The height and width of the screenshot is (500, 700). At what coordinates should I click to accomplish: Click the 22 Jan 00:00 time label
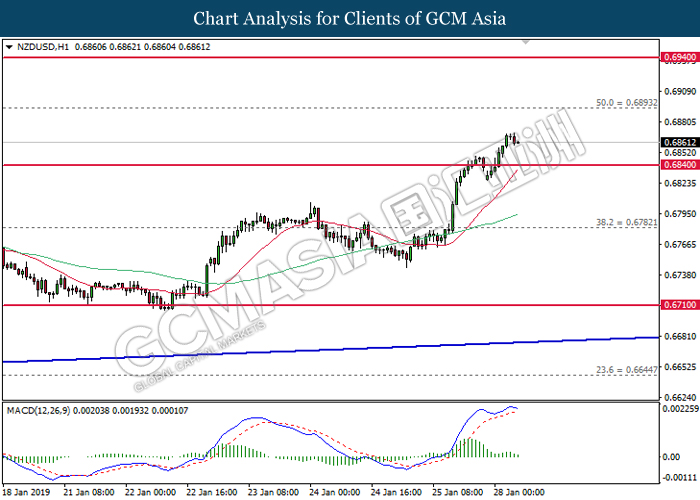pyautogui.click(x=150, y=492)
